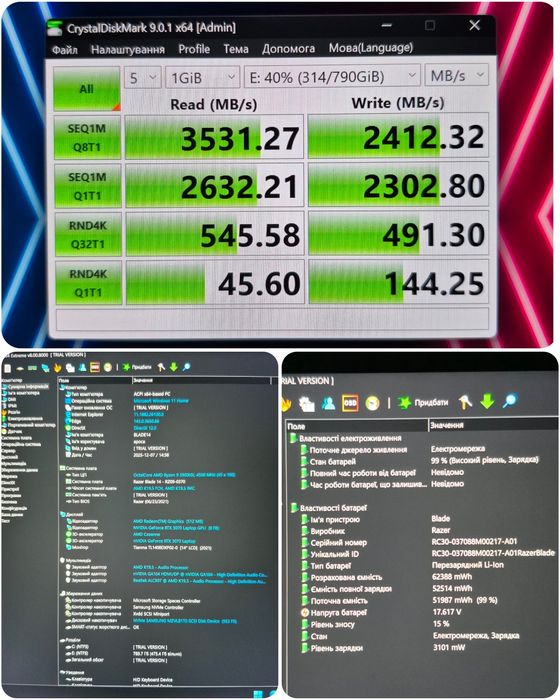Click the tools icon in the left AIDA64 toolbar

161,367
